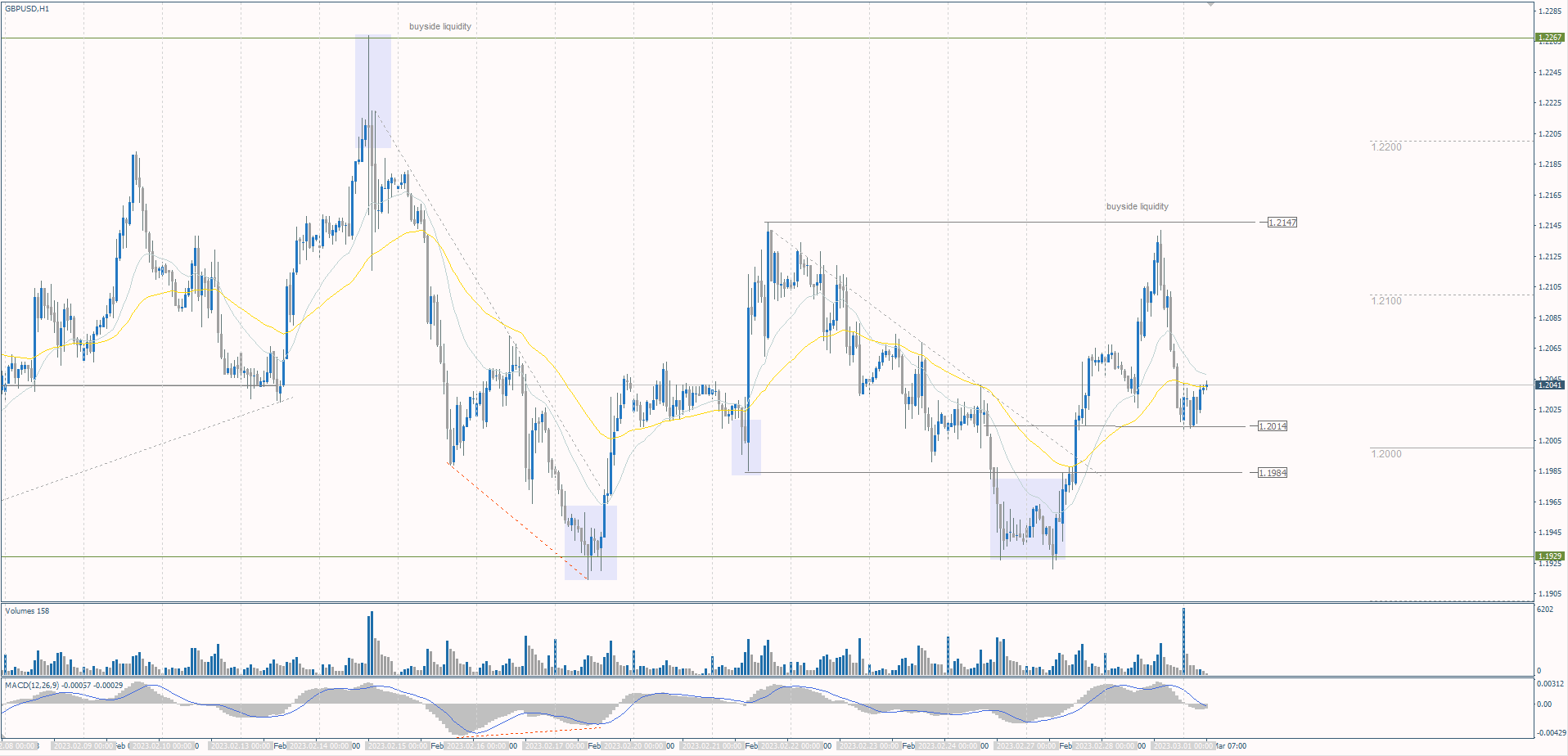The image size is (1568, 756).
Task: Click the Volumes 158 indicator label
Action: point(27,611)
